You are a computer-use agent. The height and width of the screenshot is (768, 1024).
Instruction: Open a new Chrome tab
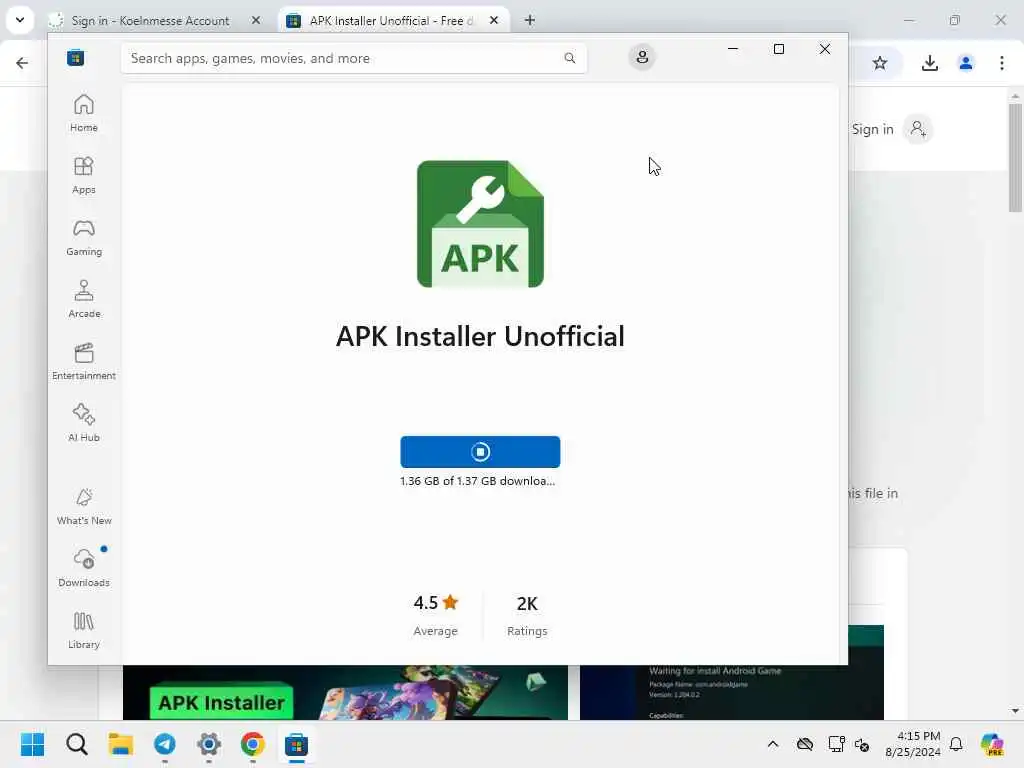tap(530, 21)
